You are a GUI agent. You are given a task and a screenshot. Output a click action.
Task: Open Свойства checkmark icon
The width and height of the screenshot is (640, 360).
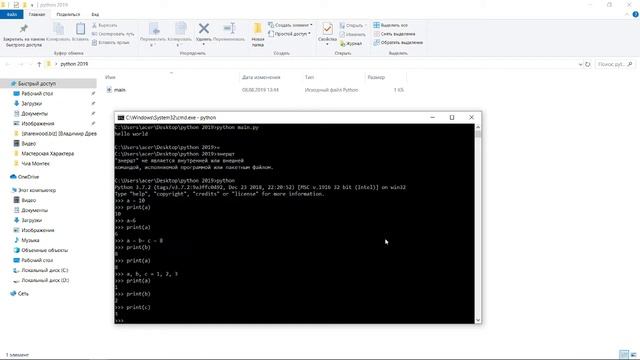[327, 29]
